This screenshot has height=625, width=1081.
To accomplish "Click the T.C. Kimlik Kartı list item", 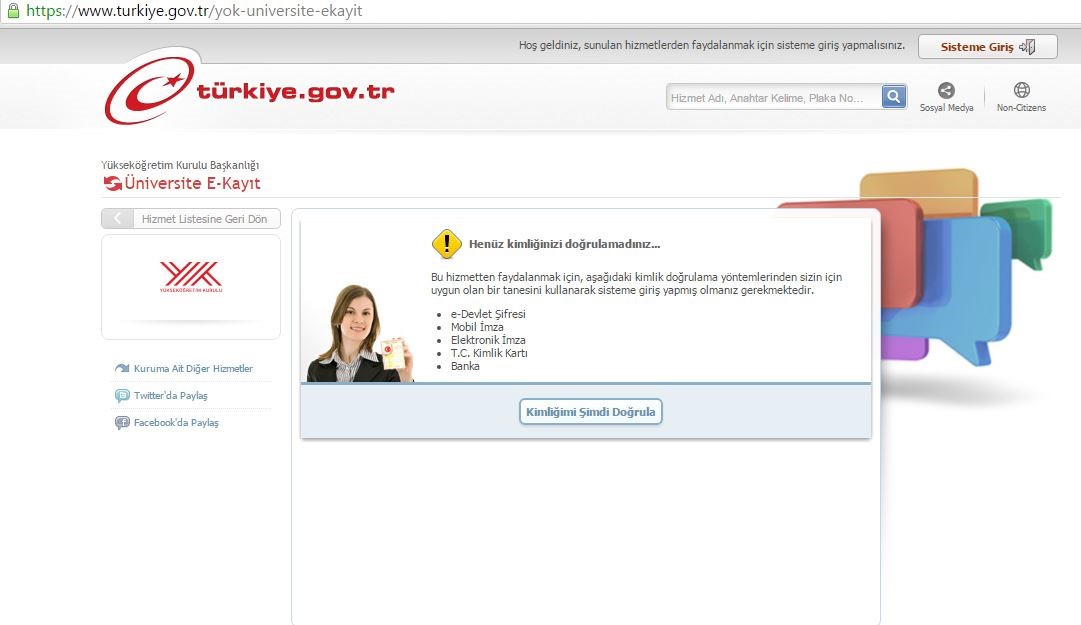I will pyautogui.click(x=489, y=353).
